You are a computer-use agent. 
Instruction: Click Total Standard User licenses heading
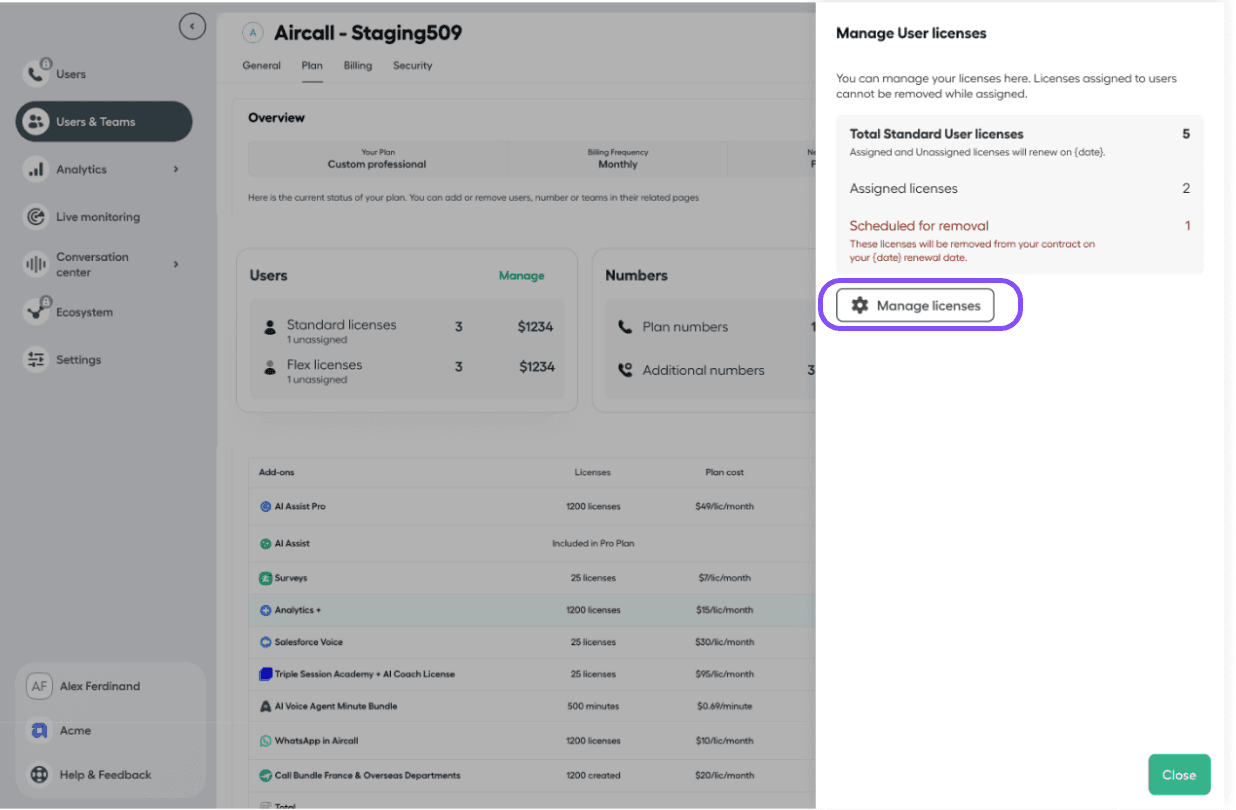point(937,134)
